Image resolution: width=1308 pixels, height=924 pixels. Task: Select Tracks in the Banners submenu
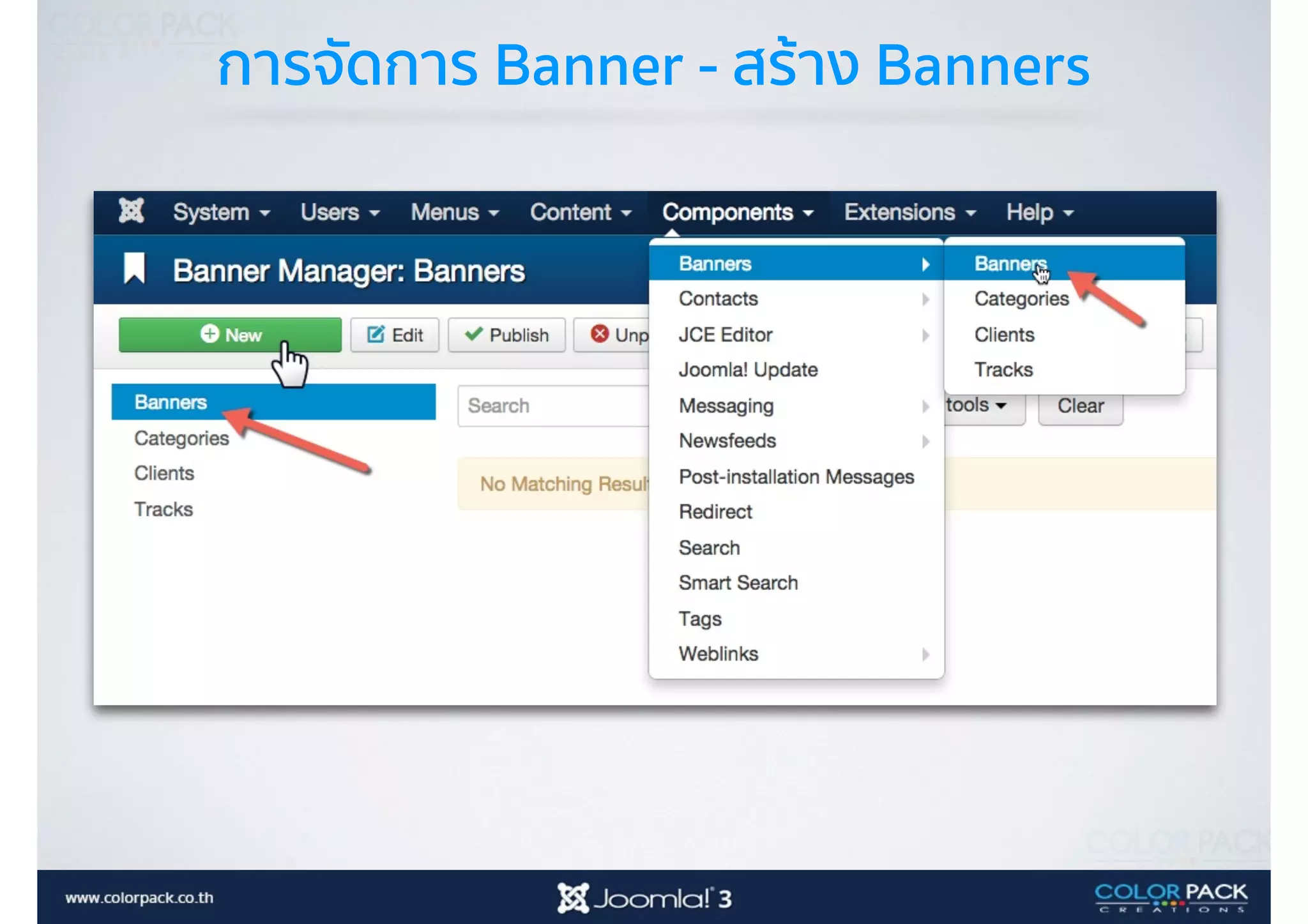click(x=1003, y=370)
